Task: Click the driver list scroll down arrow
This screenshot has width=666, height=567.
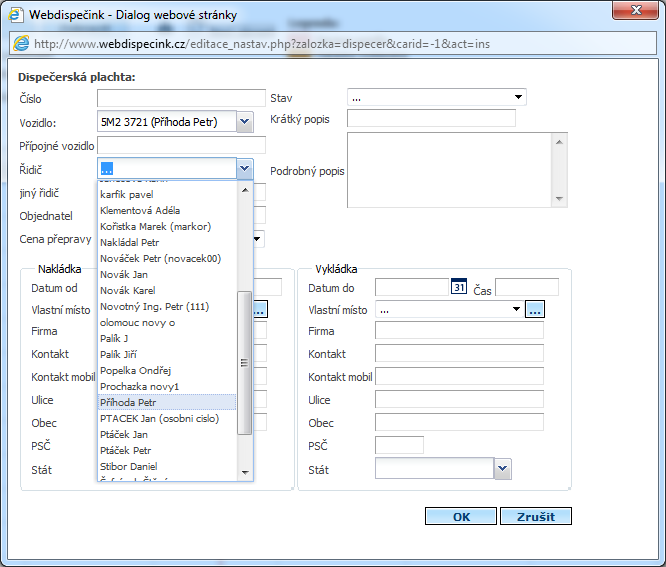Action: [x=245, y=472]
